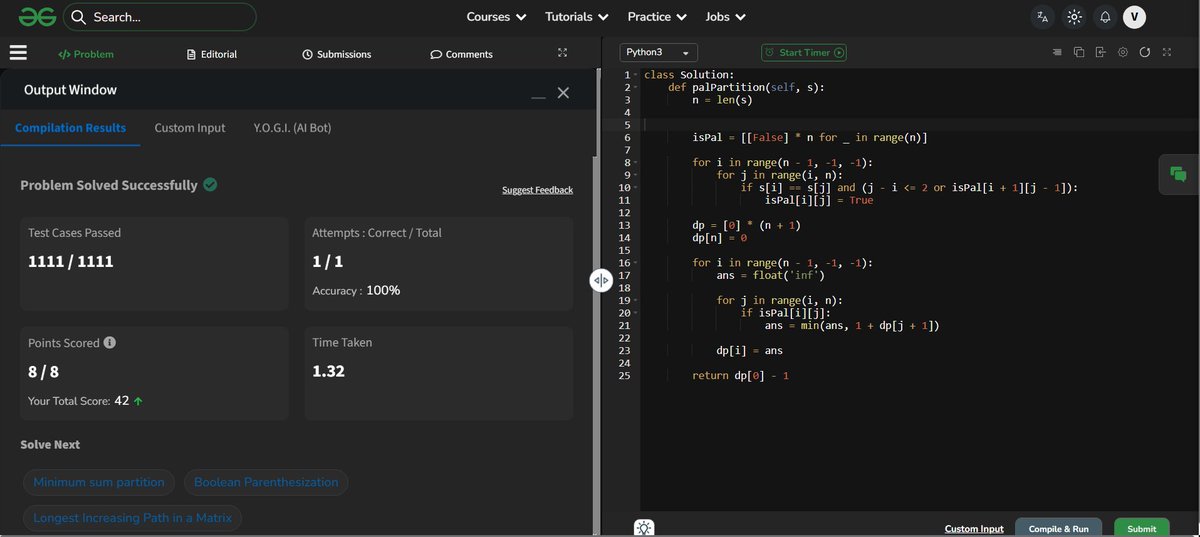This screenshot has width=1200, height=537.
Task: Open the user profile avatar V
Action: coord(1135,17)
